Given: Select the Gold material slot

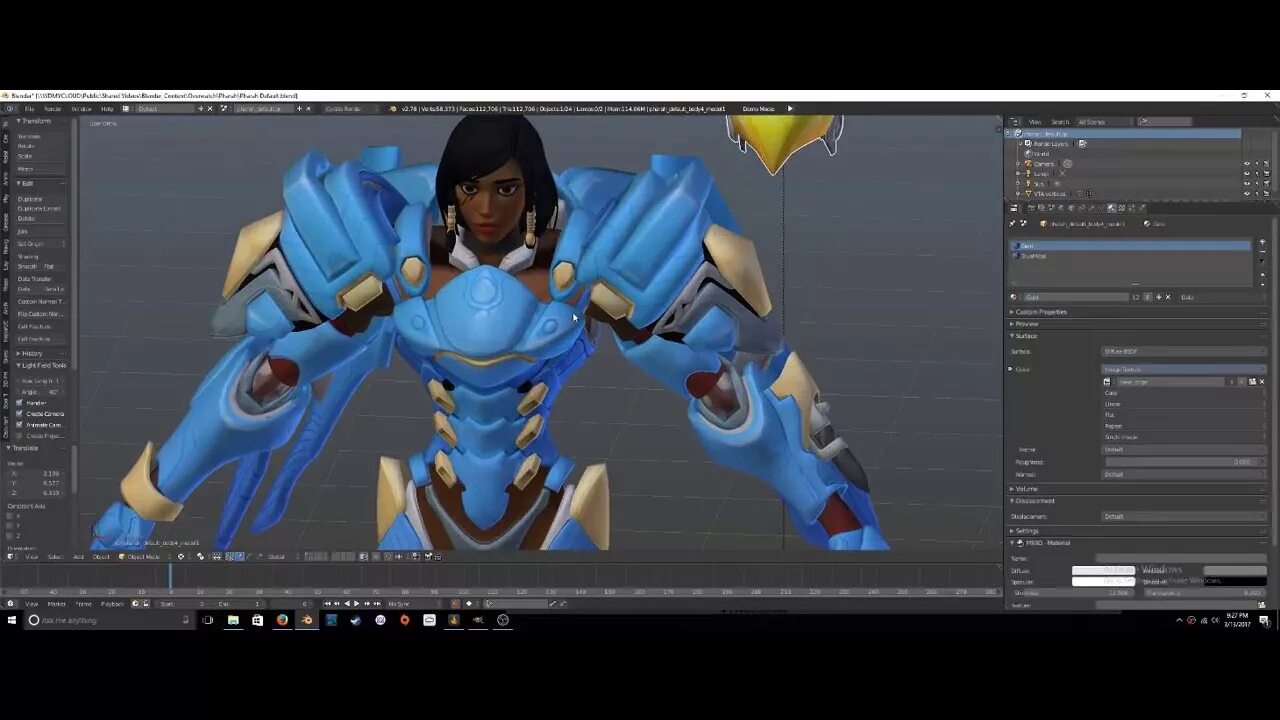Looking at the screenshot, I should (1130, 246).
